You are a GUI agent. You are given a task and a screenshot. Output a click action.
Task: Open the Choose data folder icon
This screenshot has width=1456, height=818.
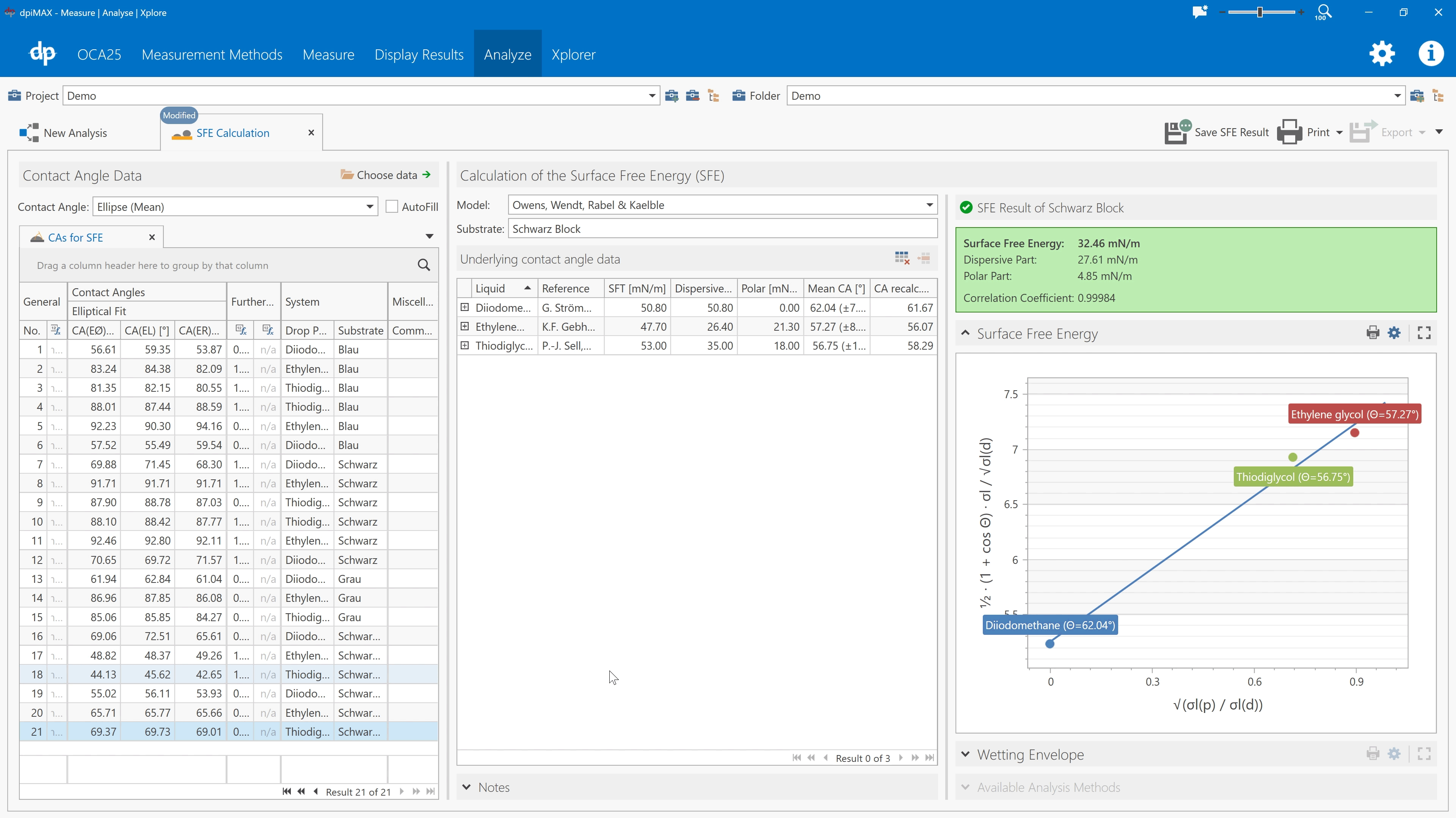347,175
